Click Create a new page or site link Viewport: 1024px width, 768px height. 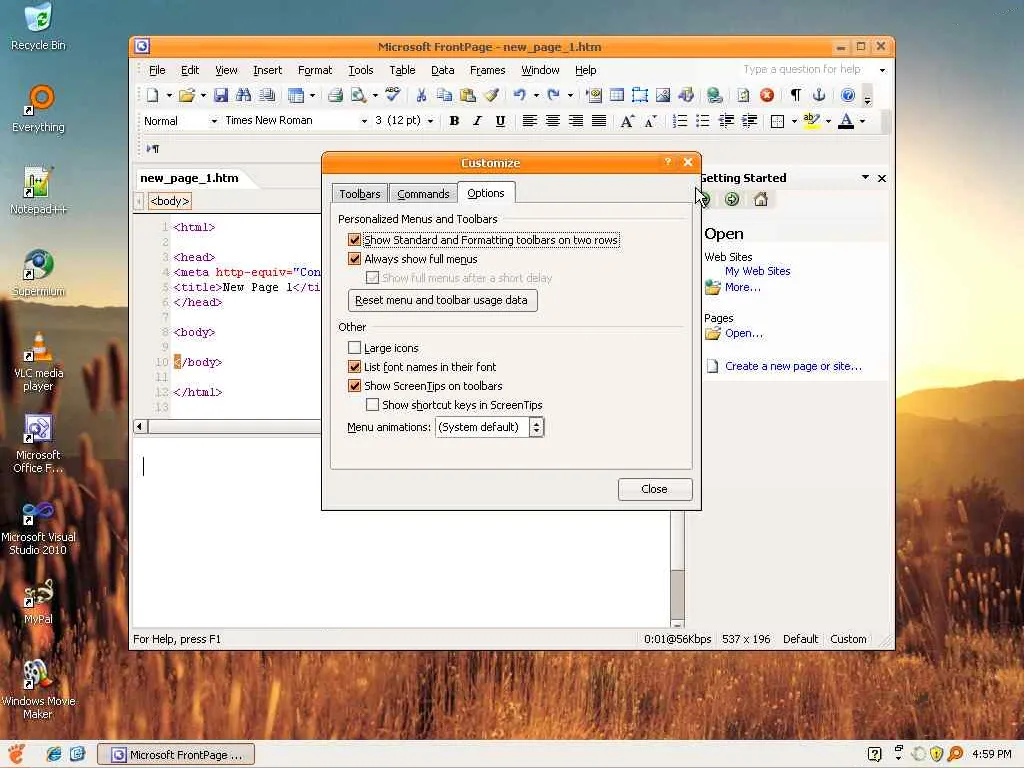click(x=793, y=366)
